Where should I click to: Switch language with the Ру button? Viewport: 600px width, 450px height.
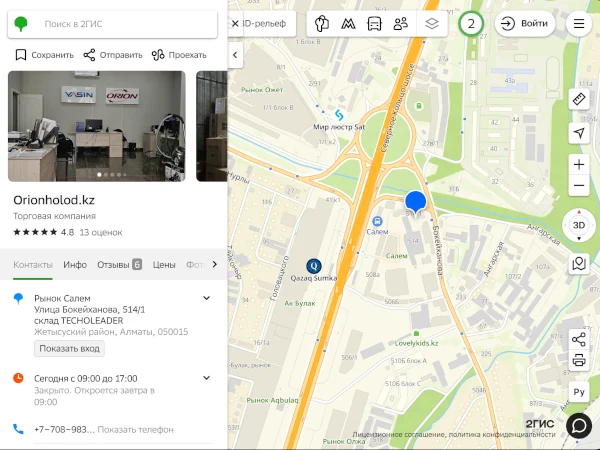click(x=579, y=392)
